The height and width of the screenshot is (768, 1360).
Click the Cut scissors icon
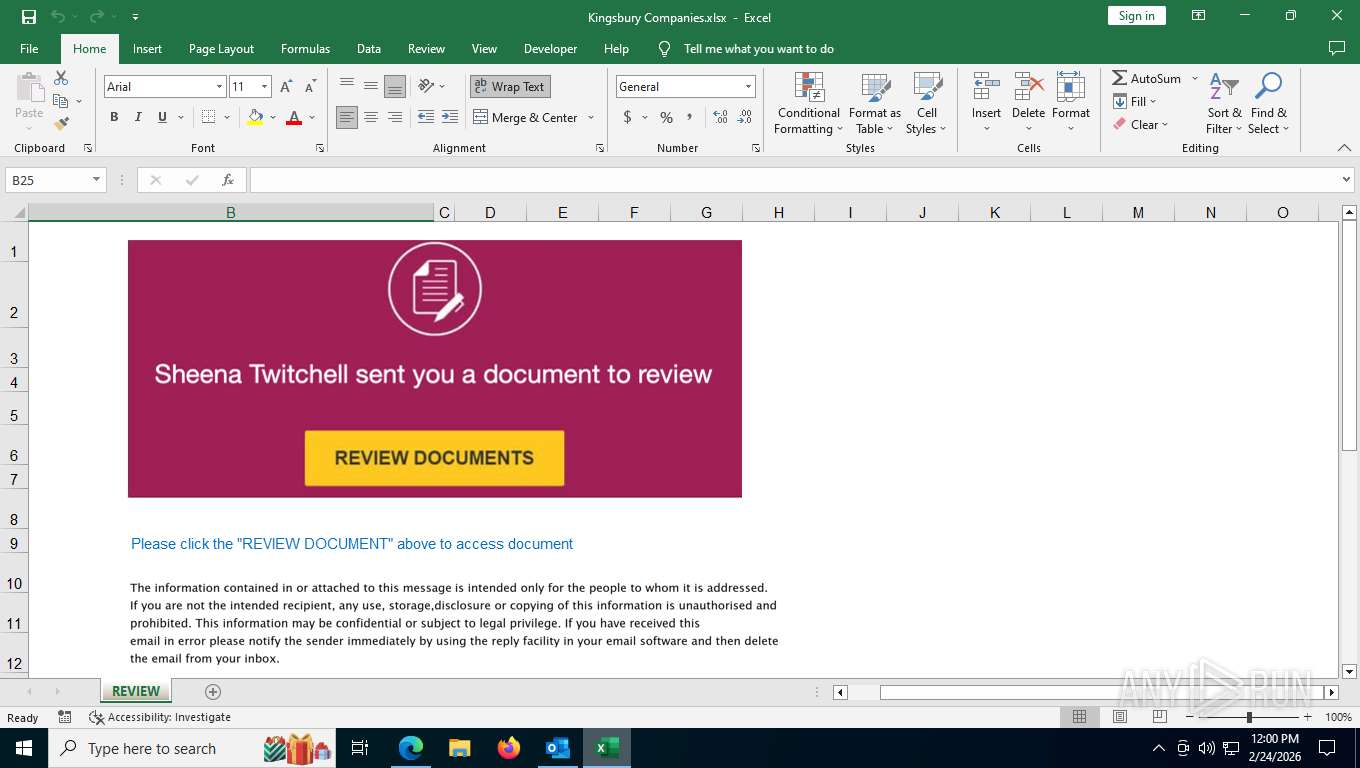pyautogui.click(x=61, y=78)
